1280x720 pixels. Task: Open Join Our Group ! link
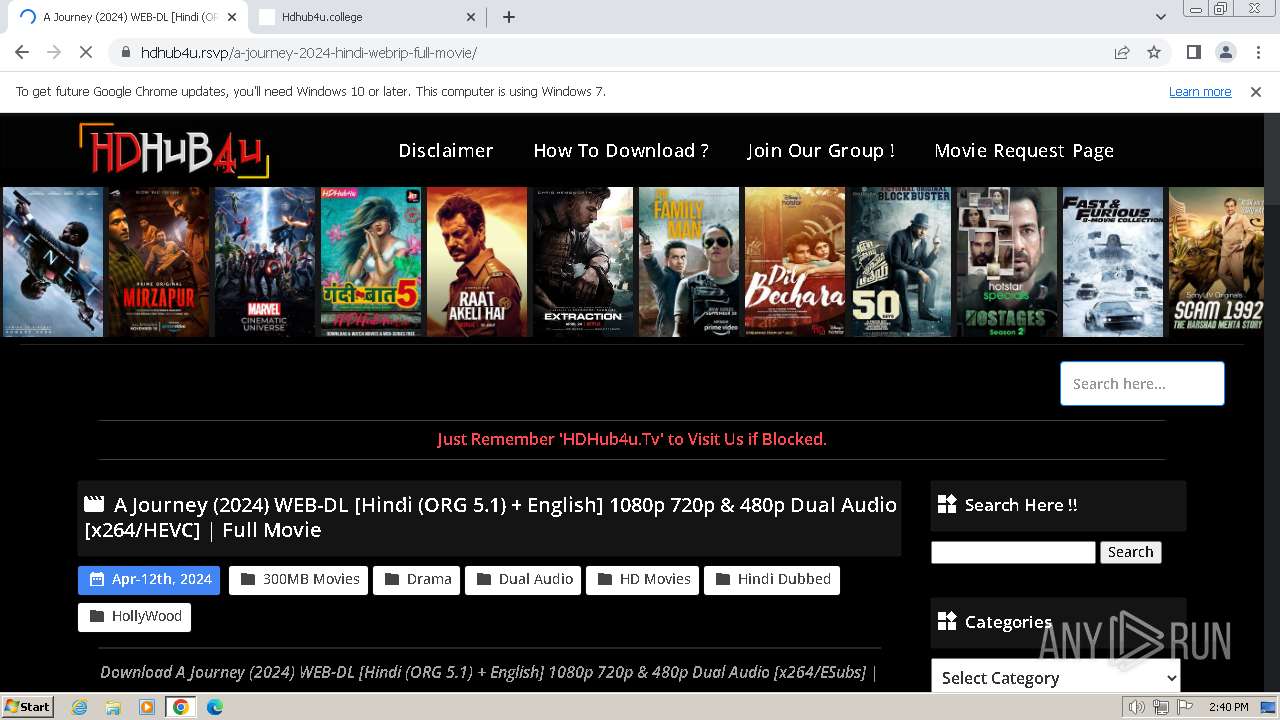(821, 150)
